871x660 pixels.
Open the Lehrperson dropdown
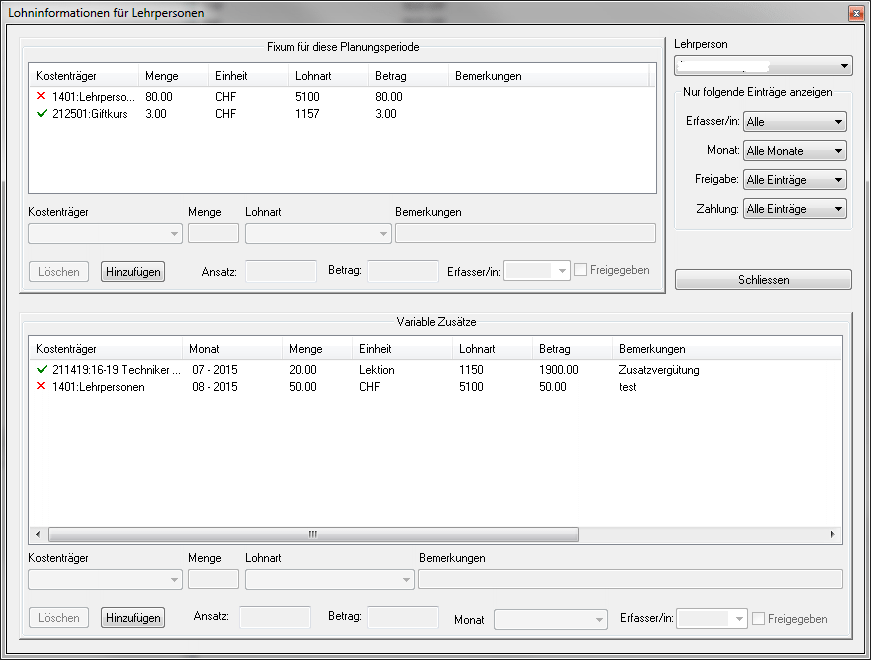click(x=763, y=67)
